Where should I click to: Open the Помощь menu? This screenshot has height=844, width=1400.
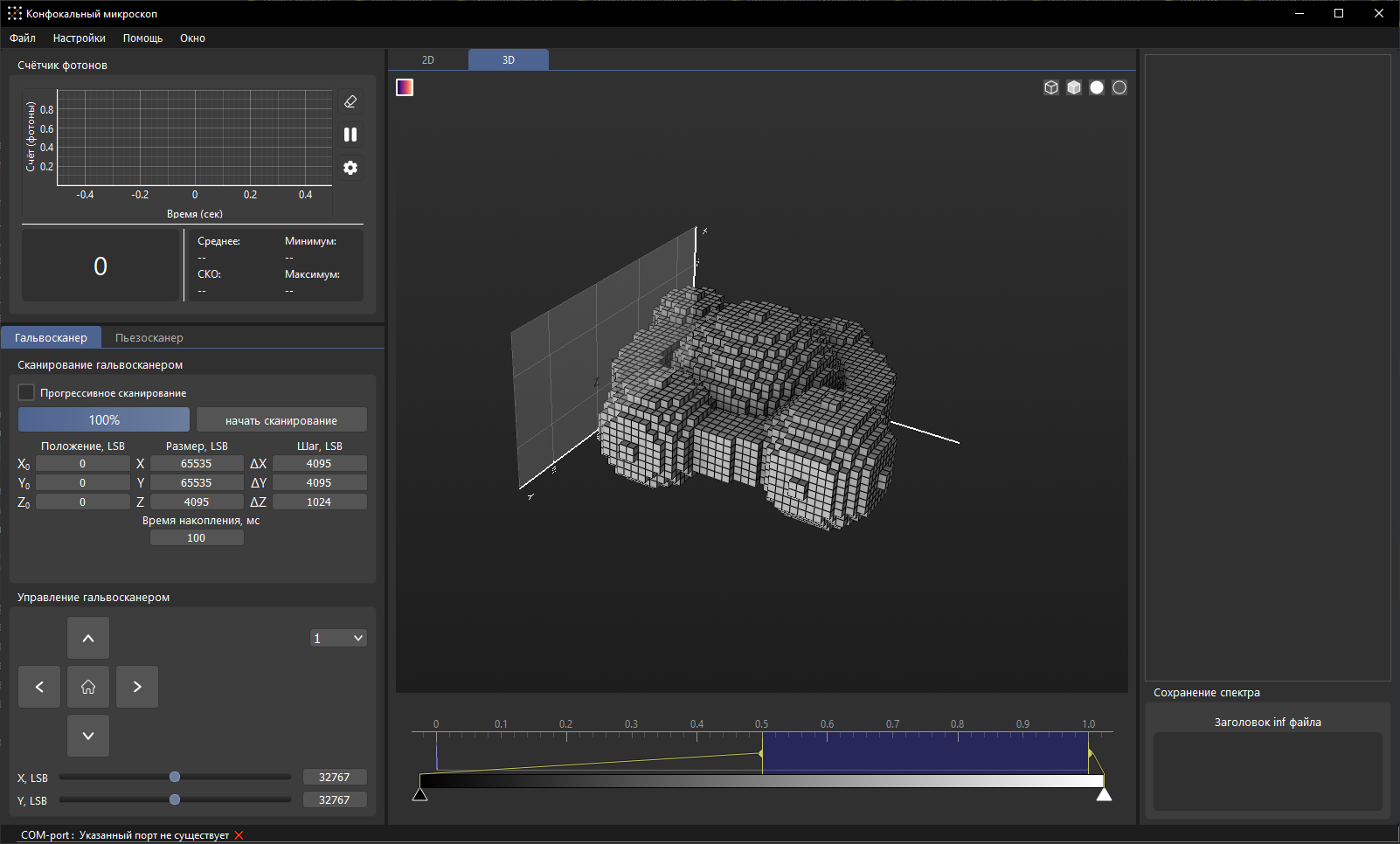coord(142,38)
